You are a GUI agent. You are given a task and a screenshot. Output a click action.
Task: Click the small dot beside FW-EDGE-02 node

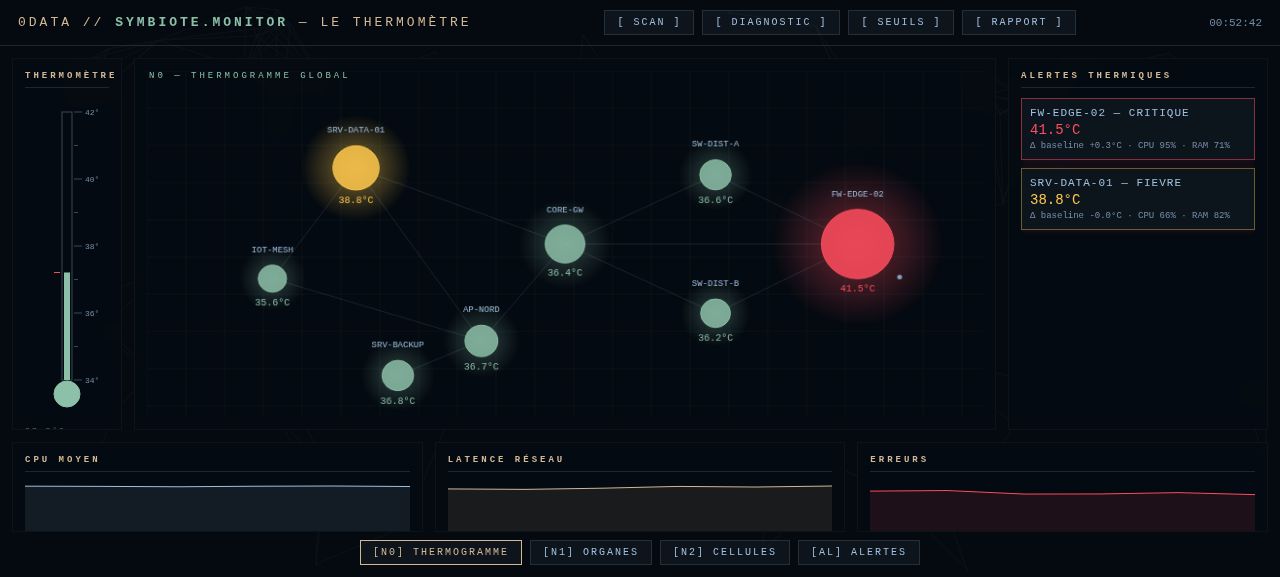click(x=899, y=277)
